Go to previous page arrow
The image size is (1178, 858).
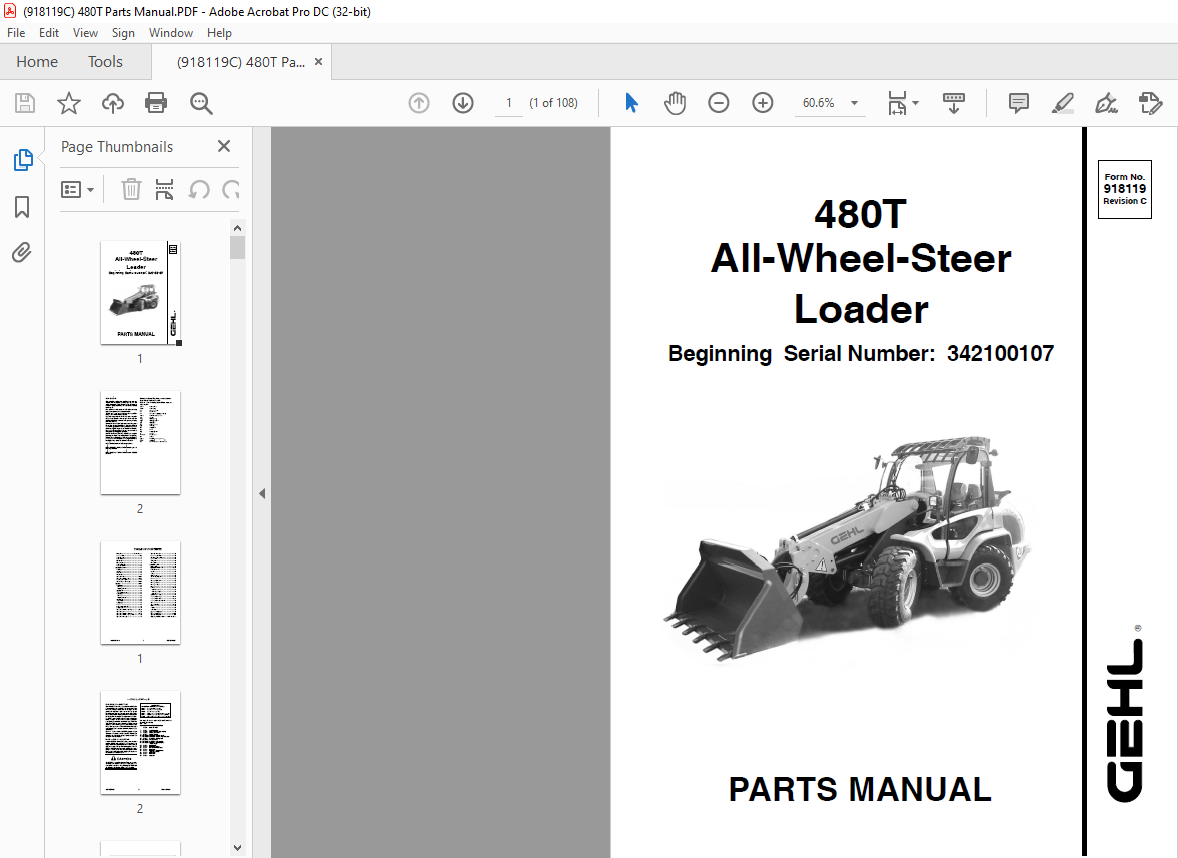click(418, 103)
